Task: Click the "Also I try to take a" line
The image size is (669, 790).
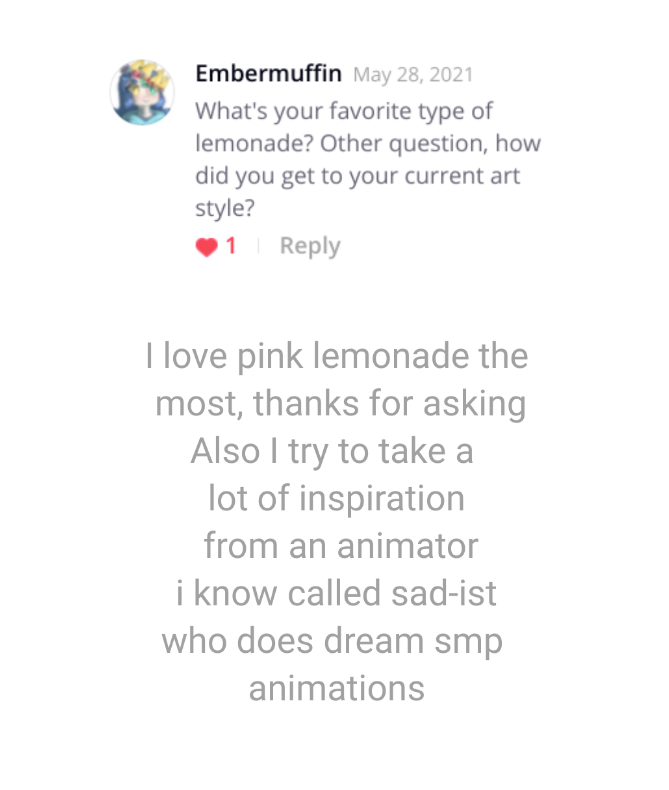Action: click(x=331, y=451)
